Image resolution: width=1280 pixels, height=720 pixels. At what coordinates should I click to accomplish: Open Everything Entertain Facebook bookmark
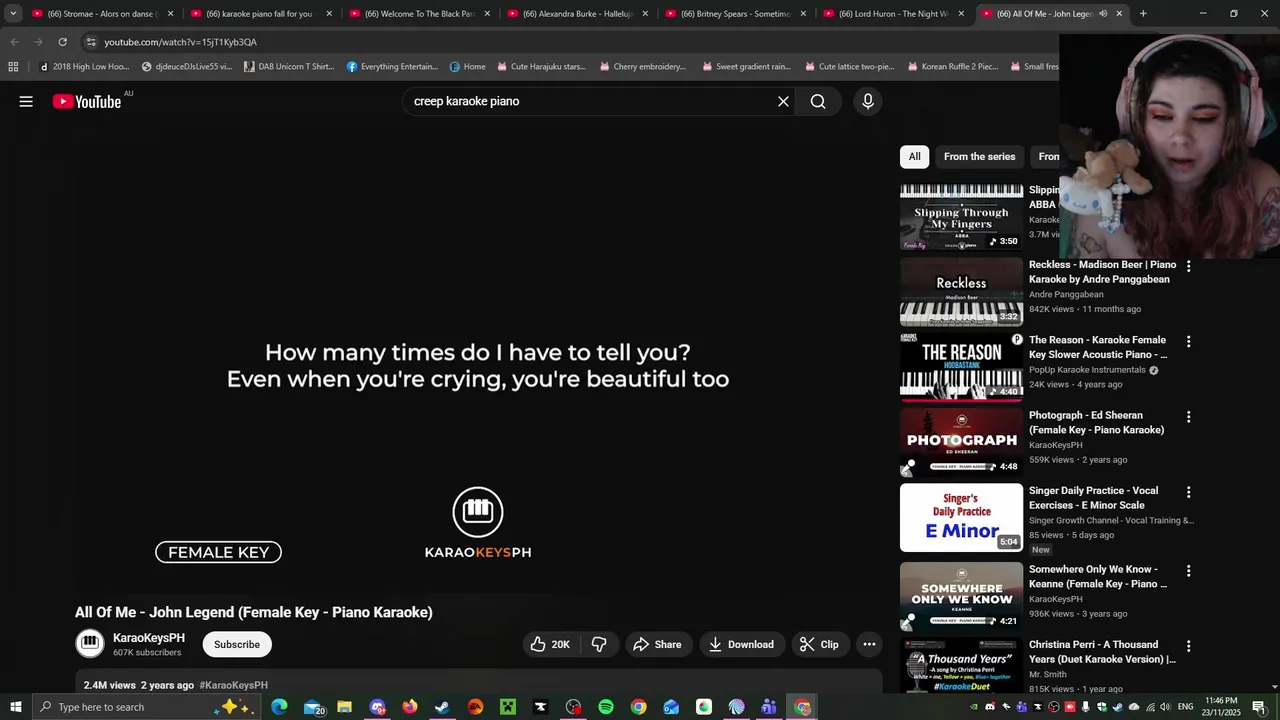[x=392, y=67]
